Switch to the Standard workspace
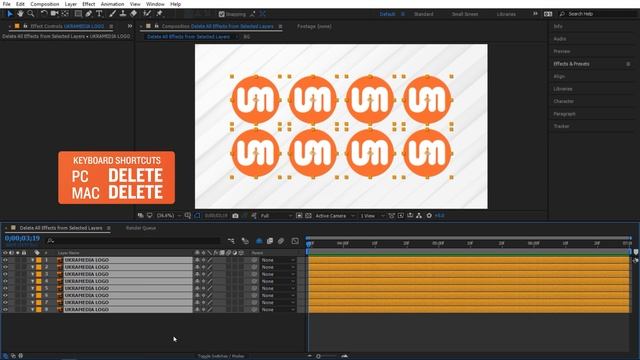Viewport: 640px width, 360px height. click(x=423, y=14)
